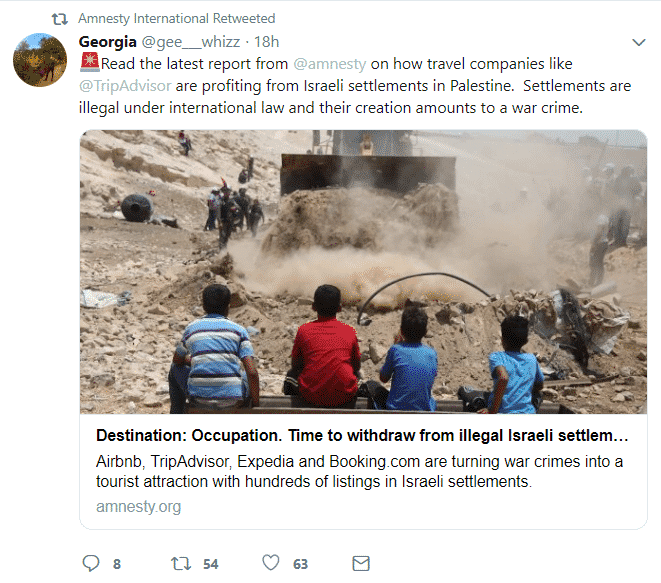Open the 18h timestamp link
661x583 pixels.
[x=266, y=42]
